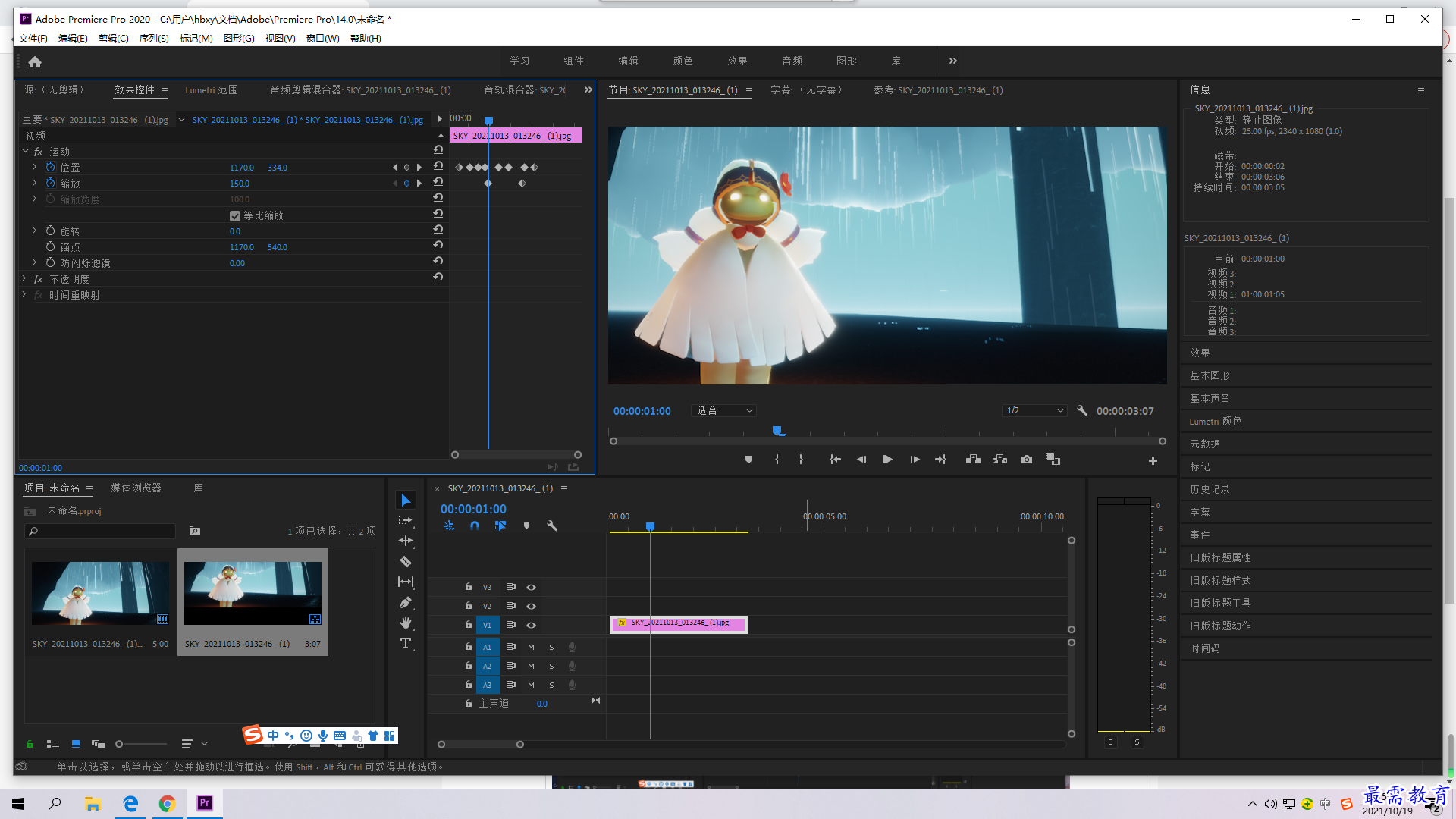Viewport: 1456px width, 819px height.
Task: Switch to Media Browser tab
Action: (x=136, y=488)
